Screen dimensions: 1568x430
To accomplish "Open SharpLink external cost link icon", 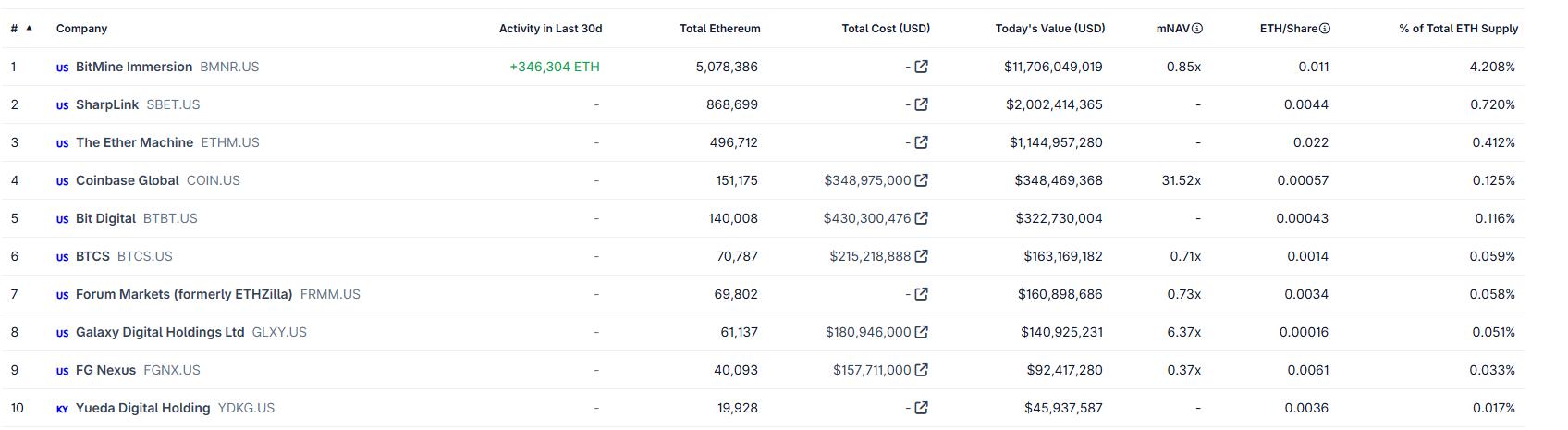I will pos(921,104).
